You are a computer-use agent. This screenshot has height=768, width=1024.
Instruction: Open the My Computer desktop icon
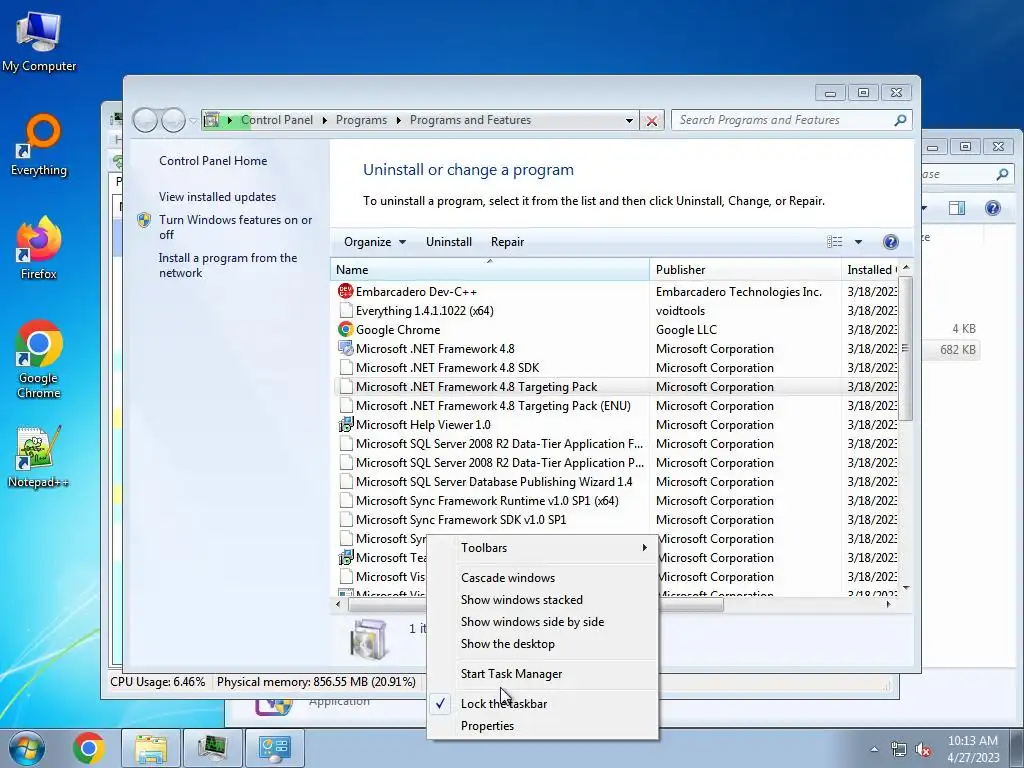click(x=39, y=41)
